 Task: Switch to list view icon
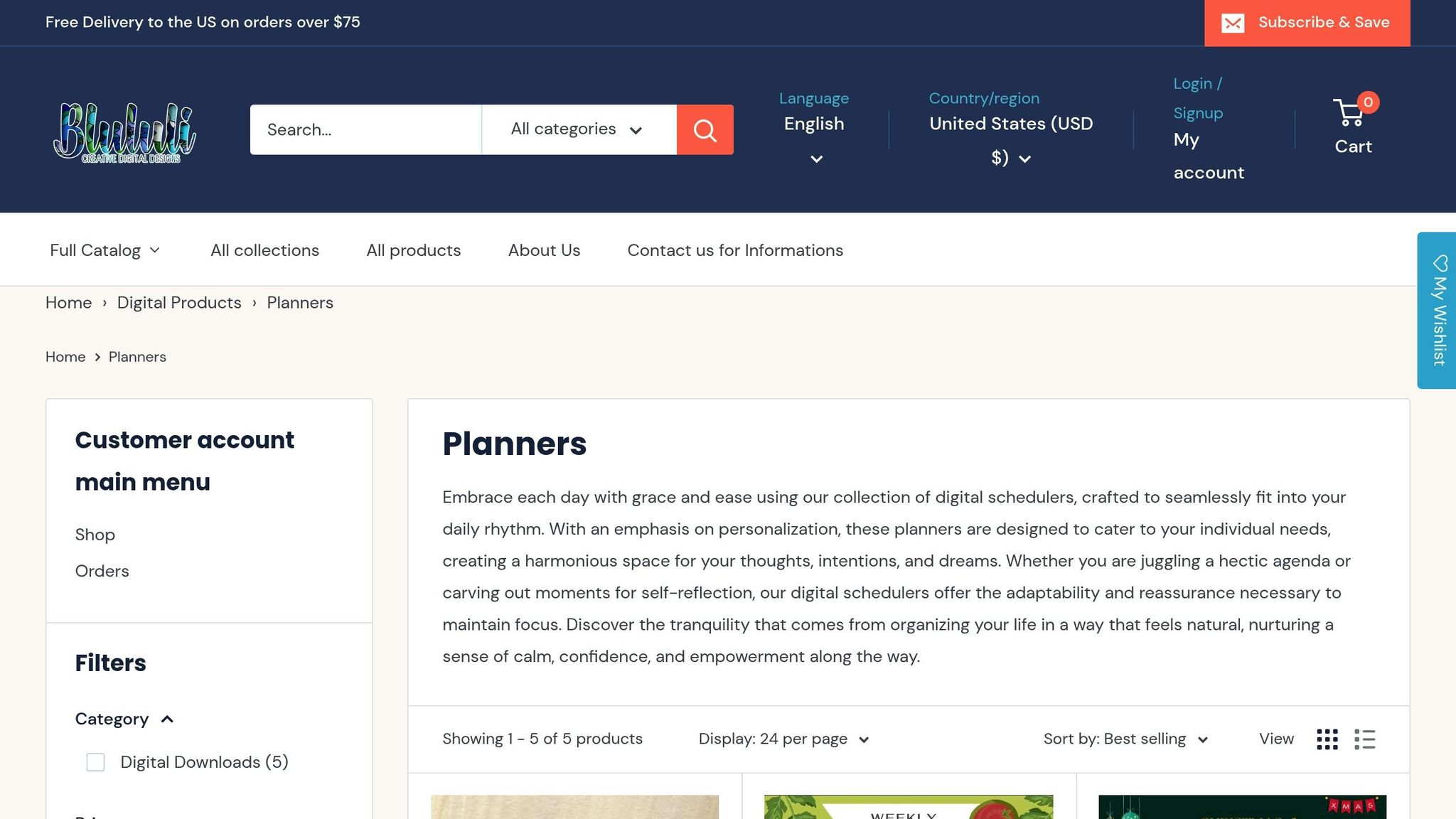1364,739
